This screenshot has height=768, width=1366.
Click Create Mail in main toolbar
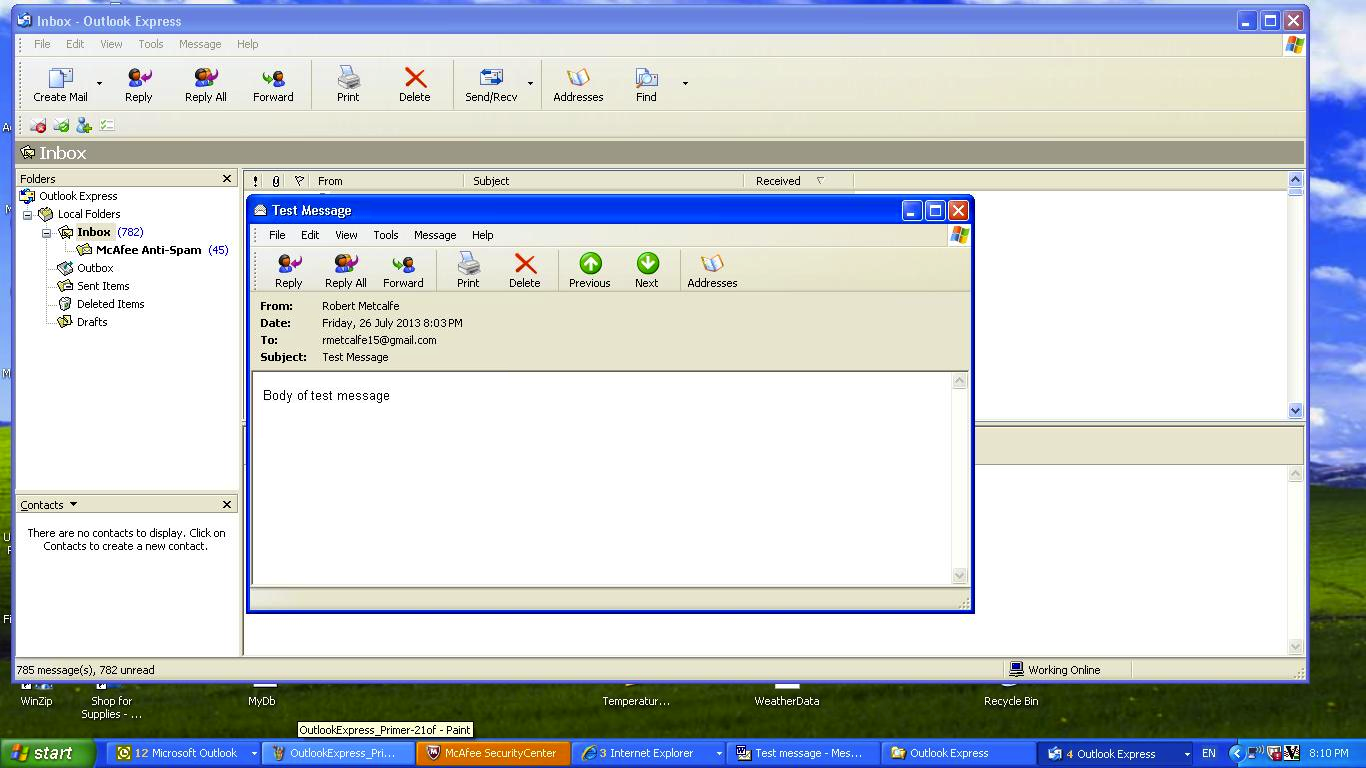pyautogui.click(x=61, y=84)
